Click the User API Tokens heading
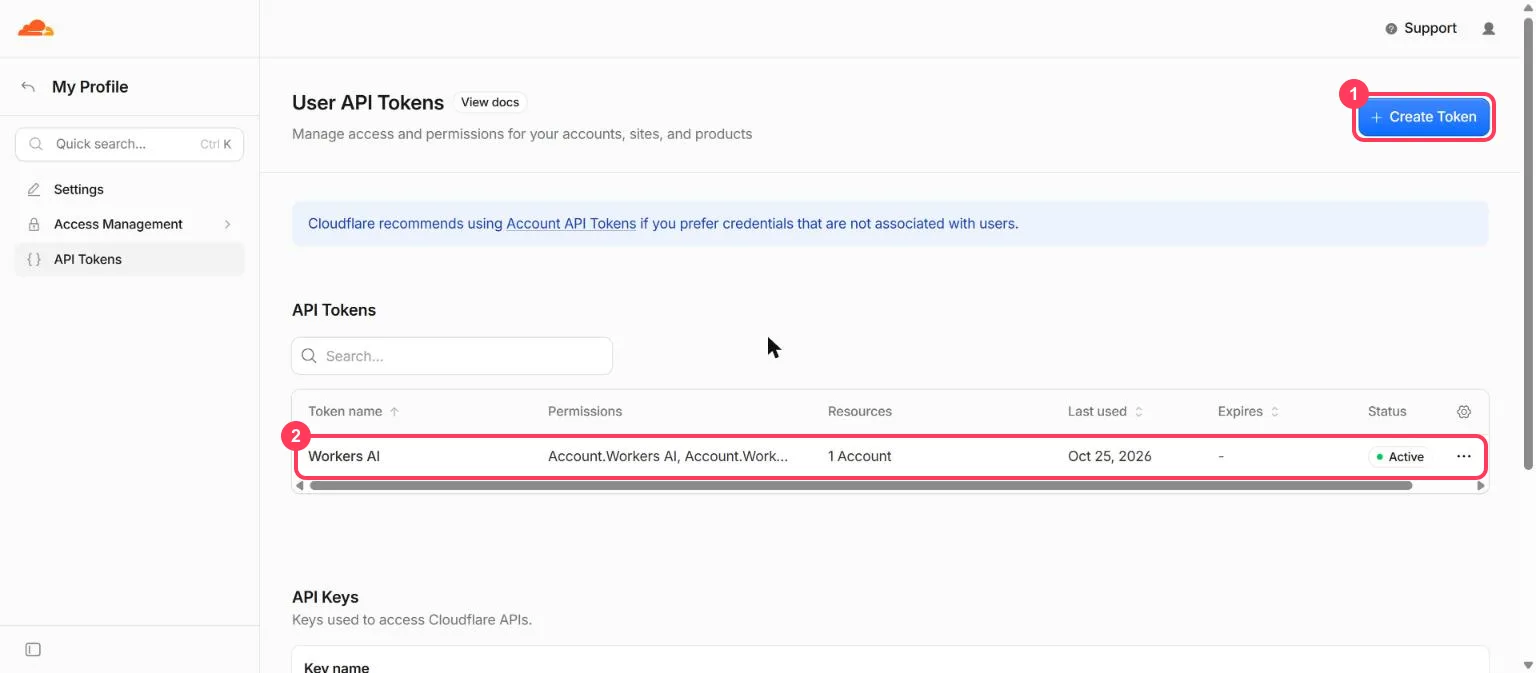Screen dimensions: 1536x673 tap(368, 103)
